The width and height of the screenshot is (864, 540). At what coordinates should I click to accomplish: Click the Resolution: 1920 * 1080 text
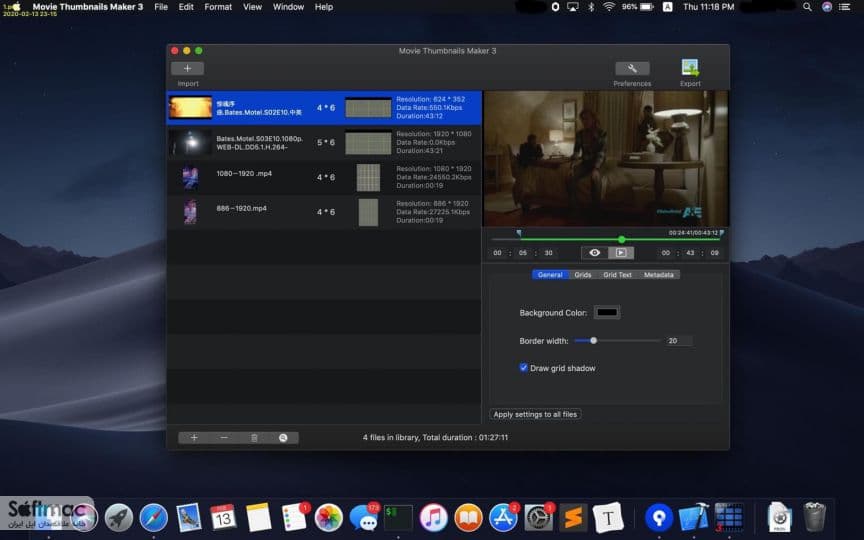point(434,134)
